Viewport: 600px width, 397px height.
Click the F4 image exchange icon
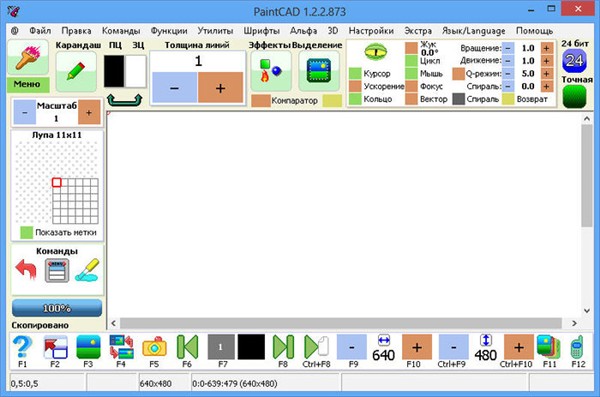[x=121, y=347]
